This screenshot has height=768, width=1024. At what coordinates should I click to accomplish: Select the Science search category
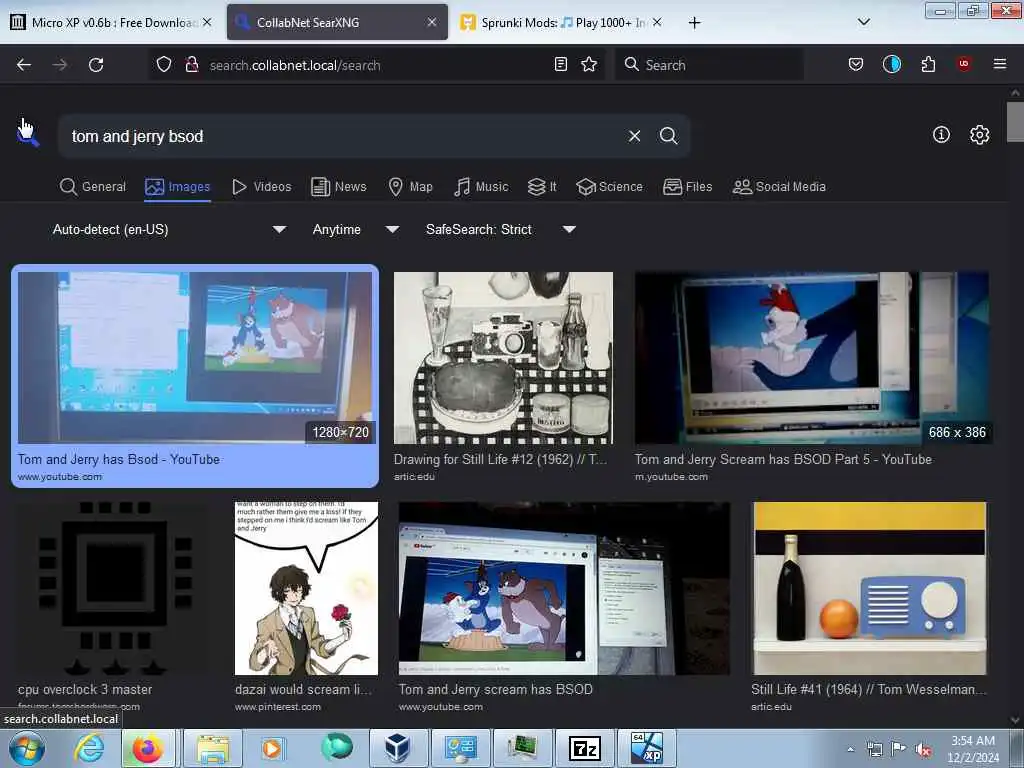click(609, 187)
